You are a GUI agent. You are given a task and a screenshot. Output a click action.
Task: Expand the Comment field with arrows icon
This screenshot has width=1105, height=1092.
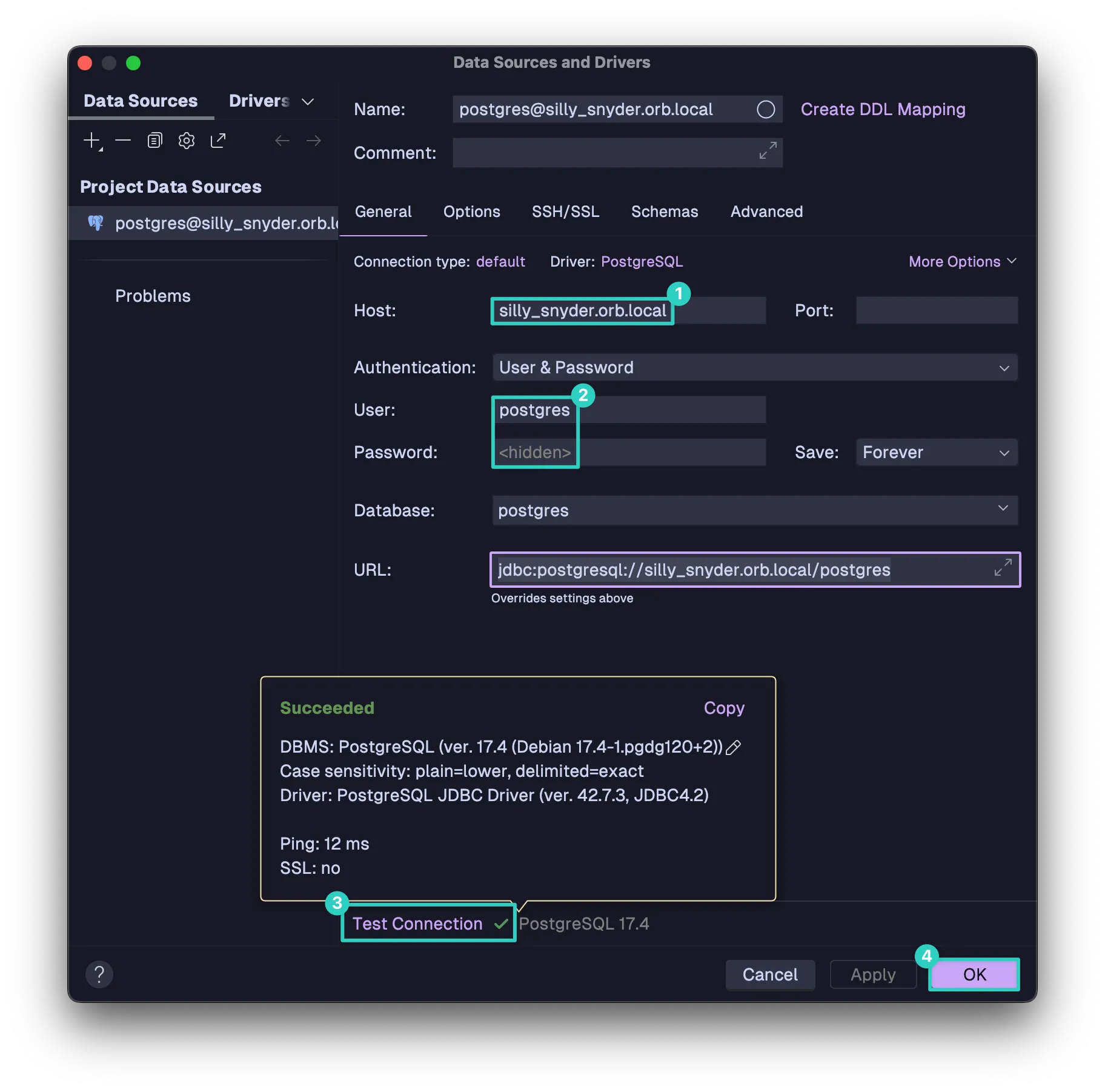[768, 151]
